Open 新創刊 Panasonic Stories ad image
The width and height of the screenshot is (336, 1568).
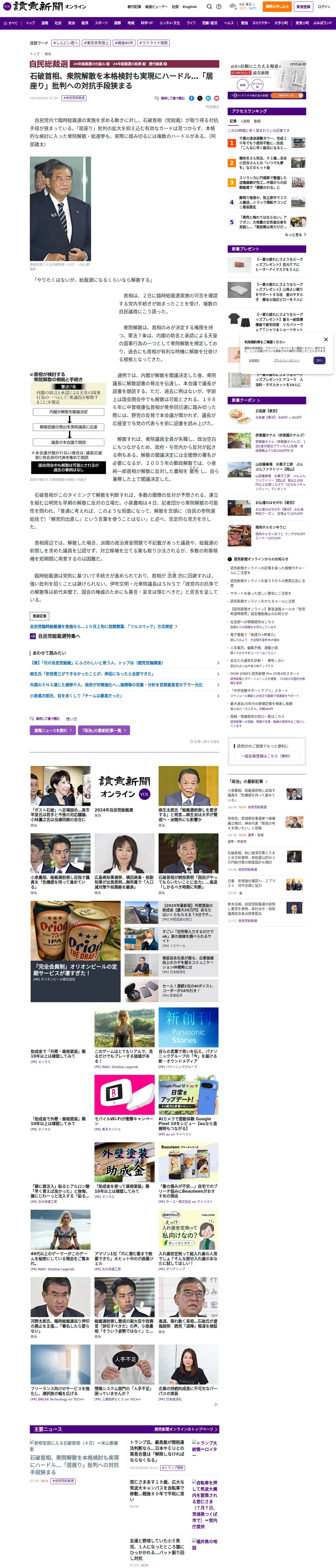pyautogui.click(x=188, y=1028)
